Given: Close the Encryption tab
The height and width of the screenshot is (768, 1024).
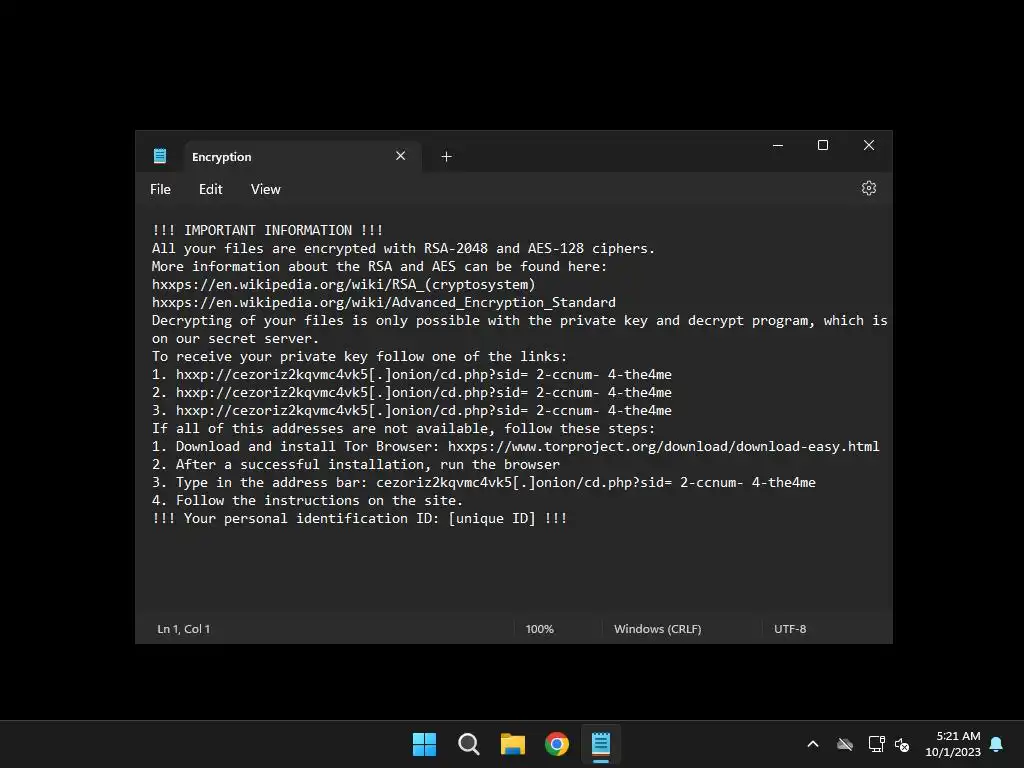Looking at the screenshot, I should pos(400,156).
